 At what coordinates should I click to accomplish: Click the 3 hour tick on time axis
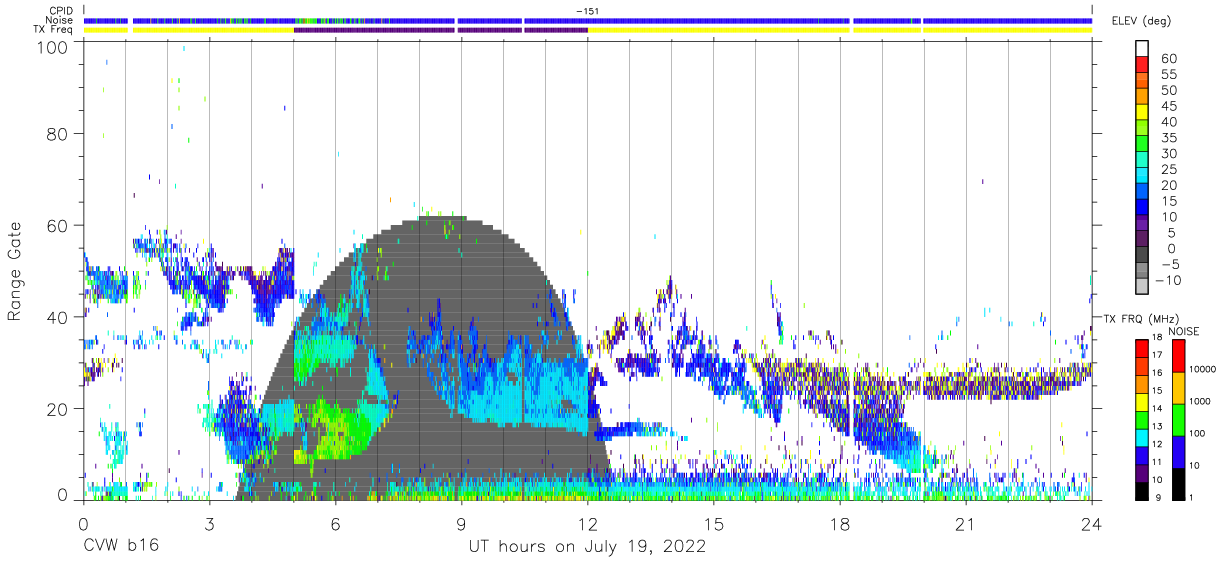point(209,523)
